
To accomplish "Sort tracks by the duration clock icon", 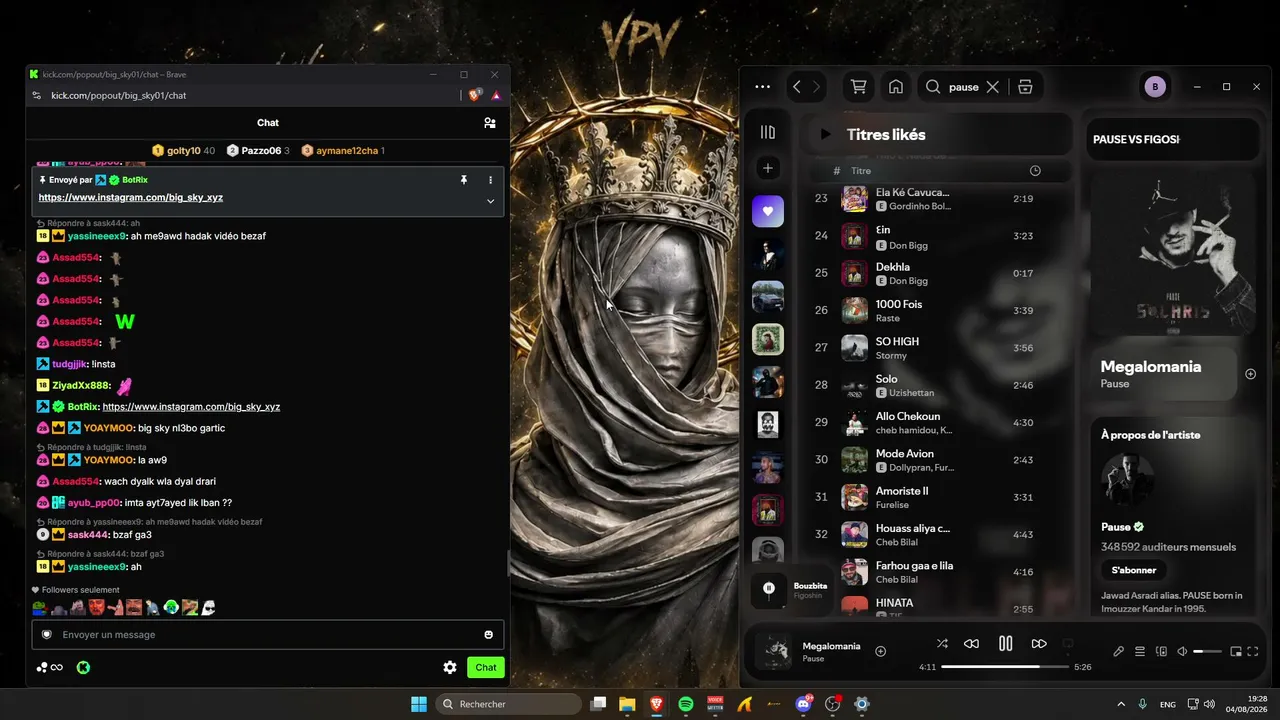I will point(1035,171).
